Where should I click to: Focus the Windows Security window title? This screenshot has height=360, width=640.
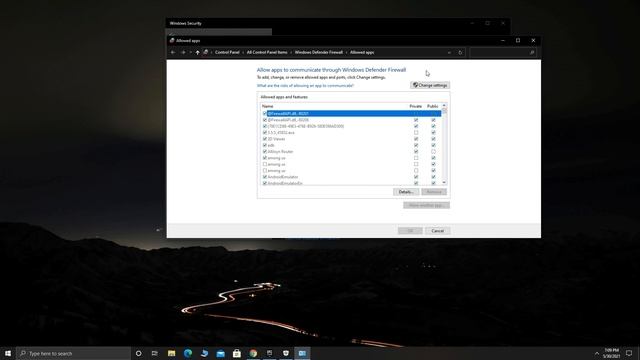[186, 24]
